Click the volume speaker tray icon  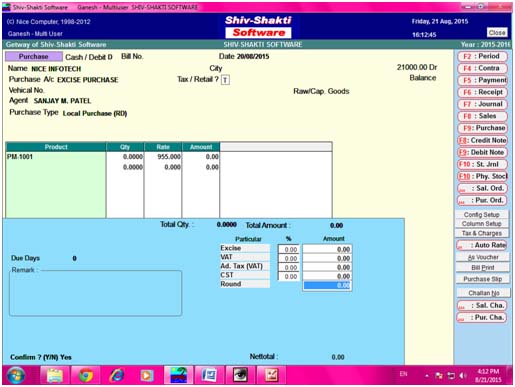[x=463, y=376]
